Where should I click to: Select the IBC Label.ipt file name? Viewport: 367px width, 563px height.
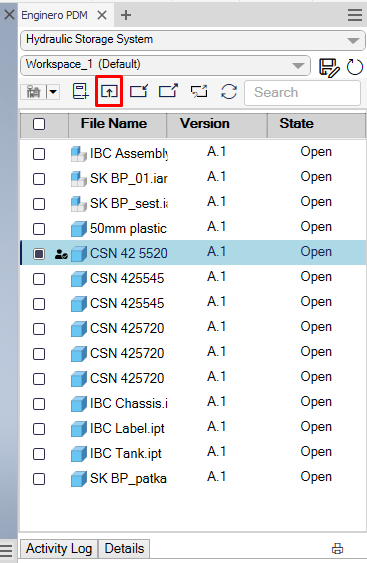127,429
